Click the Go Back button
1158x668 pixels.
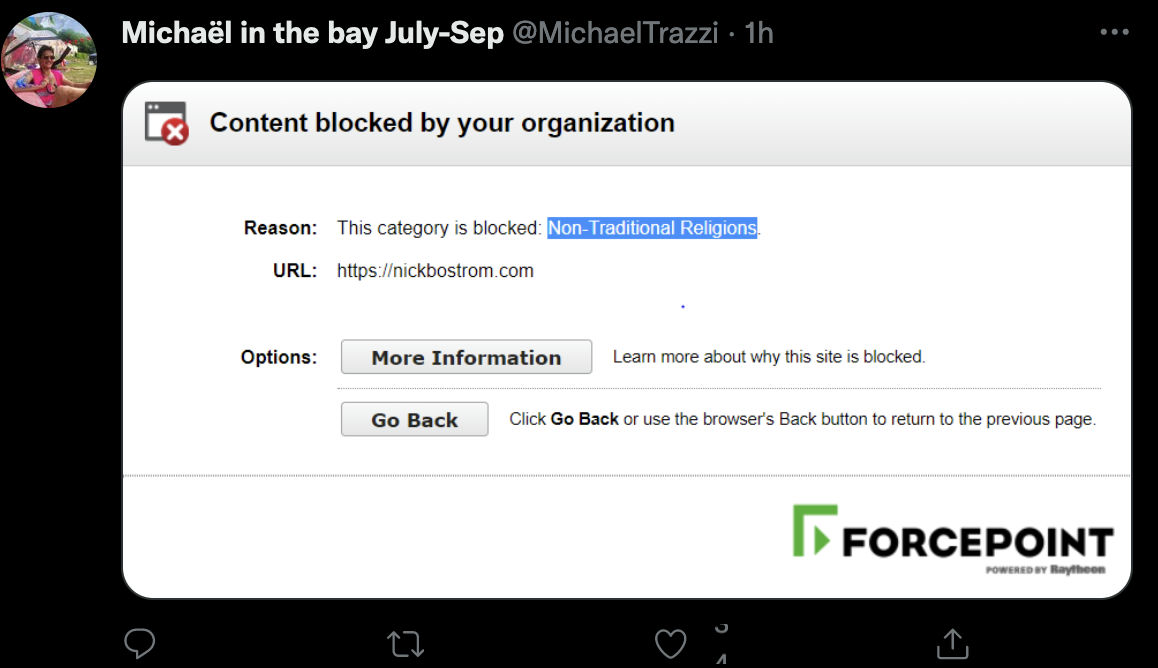[x=414, y=419]
